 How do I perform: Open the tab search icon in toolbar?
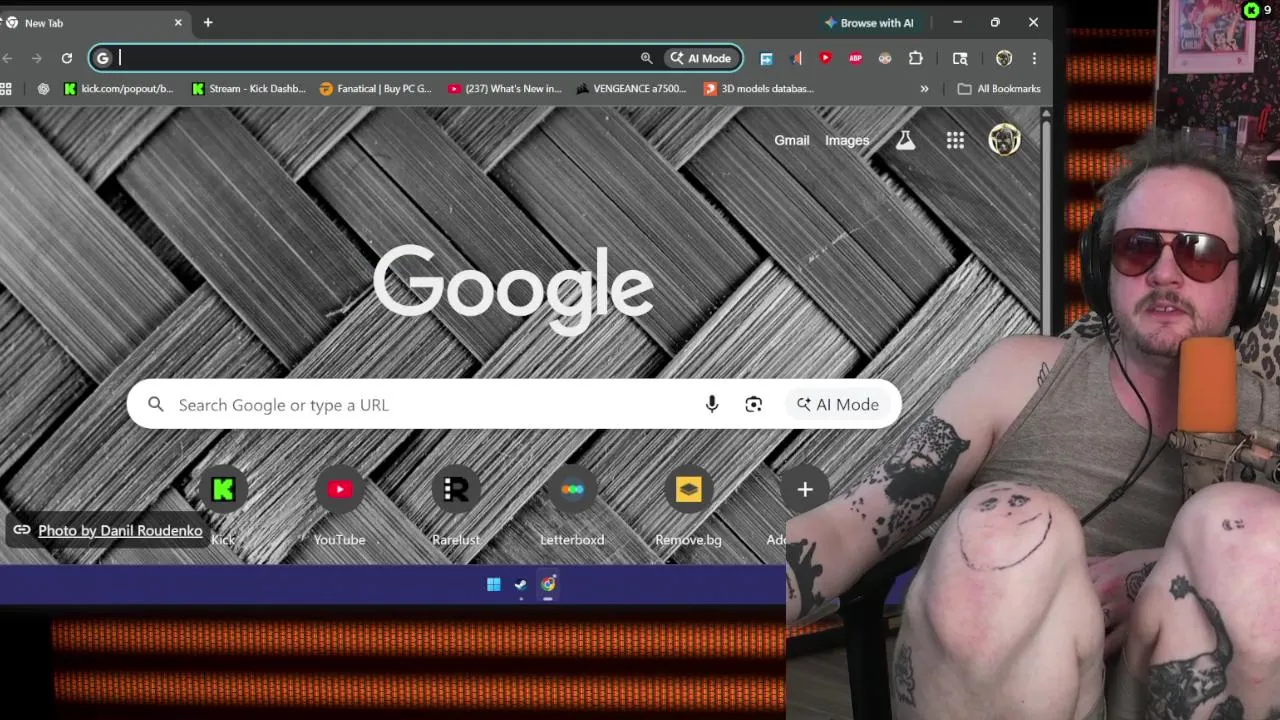pyautogui.click(x=960, y=58)
